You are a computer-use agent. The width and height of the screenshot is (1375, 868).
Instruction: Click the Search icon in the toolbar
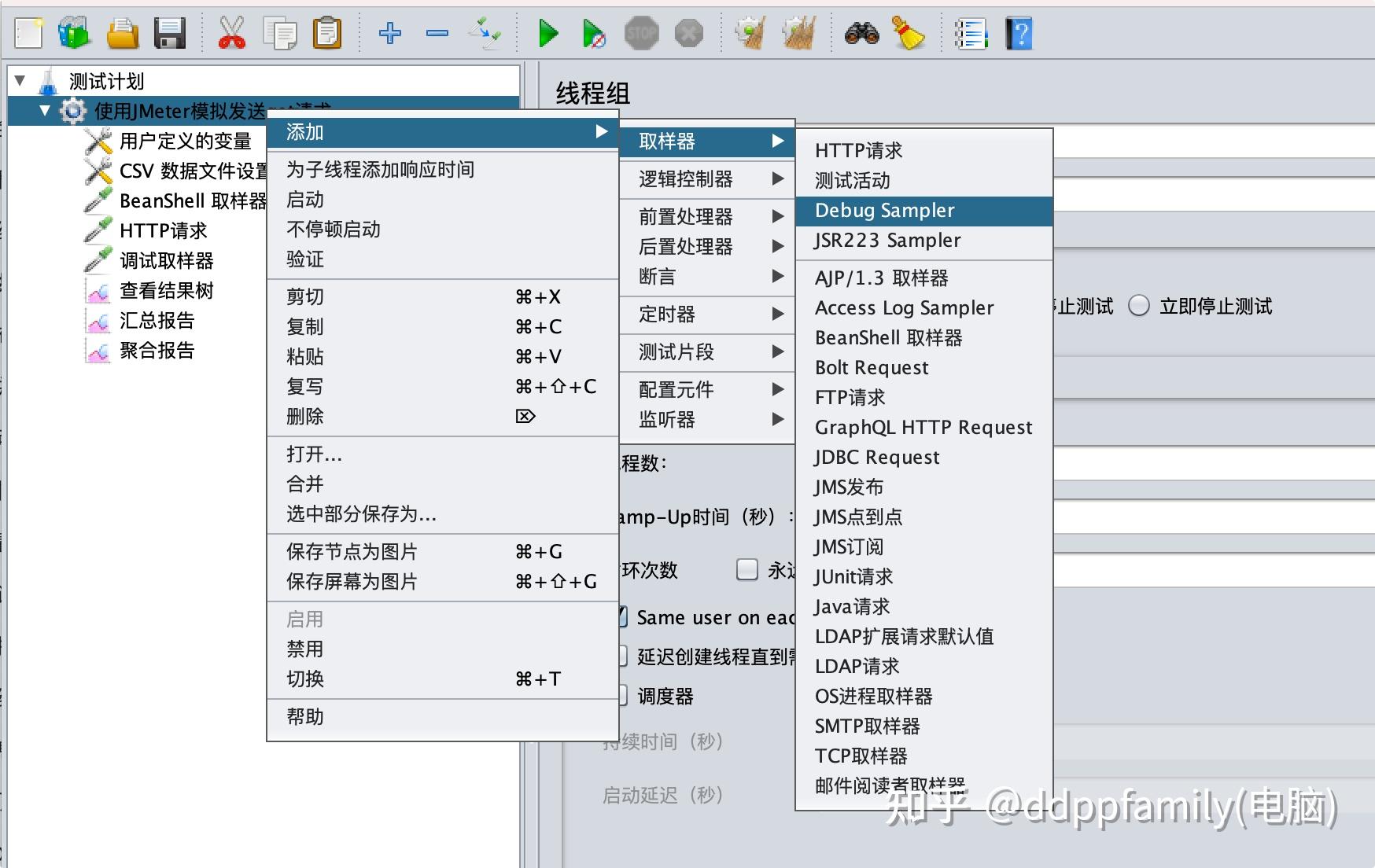[863, 32]
